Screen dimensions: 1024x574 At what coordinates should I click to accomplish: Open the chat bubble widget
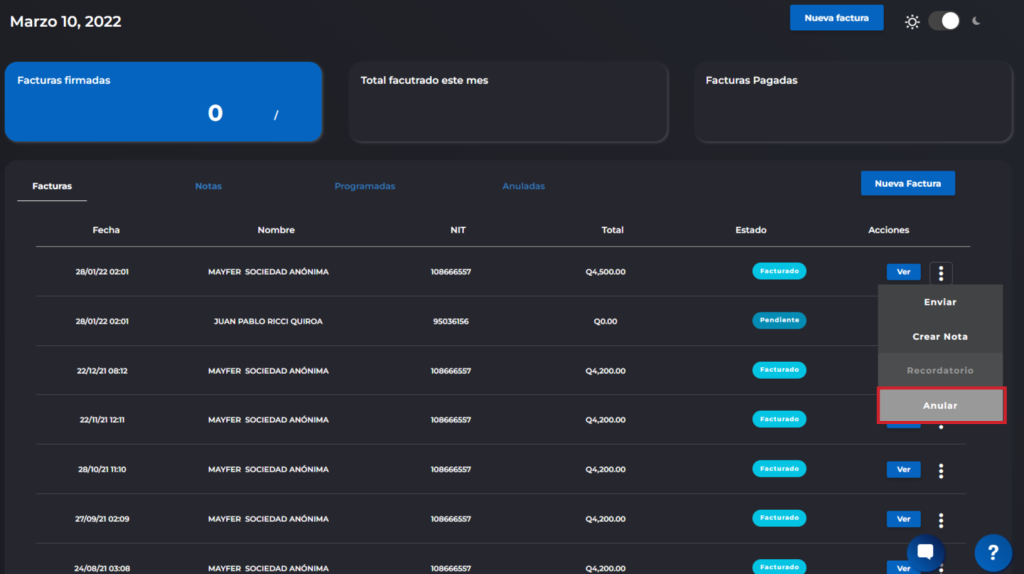925,552
